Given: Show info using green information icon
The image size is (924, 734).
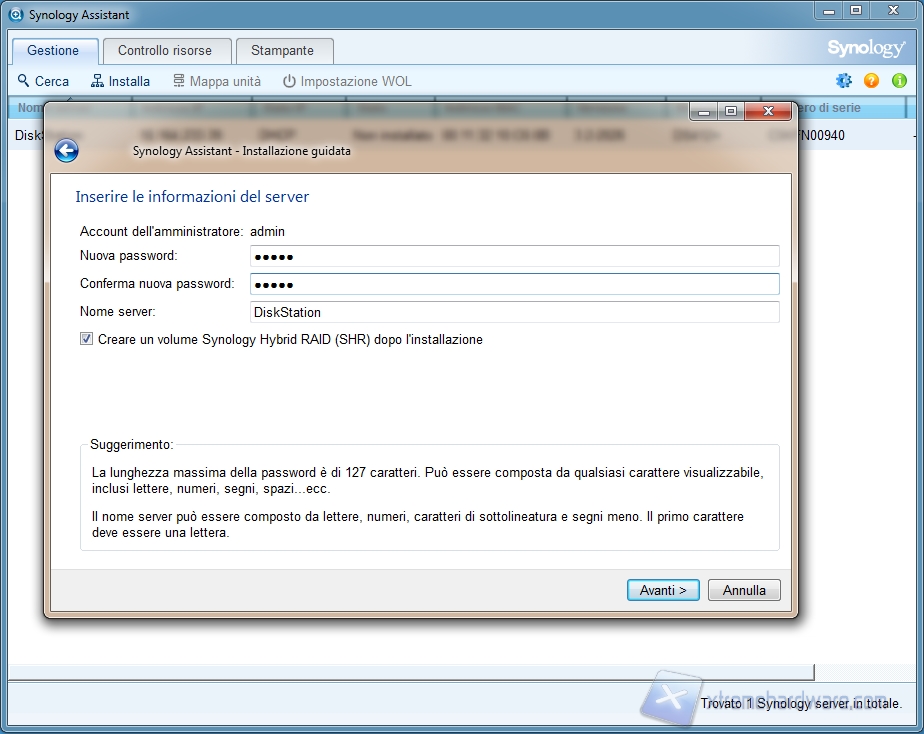Looking at the screenshot, I should [899, 81].
